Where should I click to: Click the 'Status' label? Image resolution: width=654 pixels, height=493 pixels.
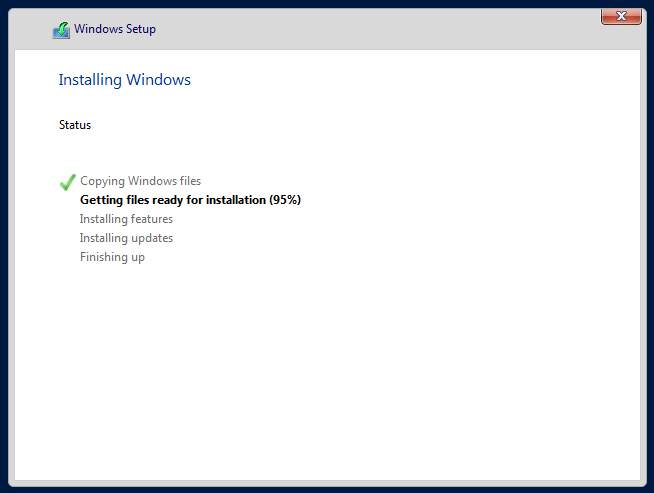pyautogui.click(x=75, y=125)
